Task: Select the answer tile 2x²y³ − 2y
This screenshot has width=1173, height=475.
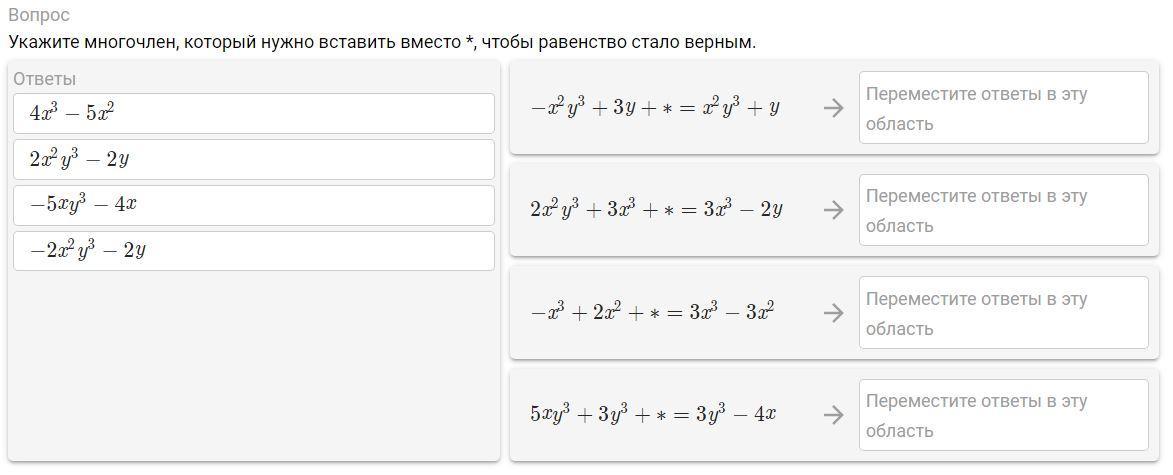Action: 254,159
